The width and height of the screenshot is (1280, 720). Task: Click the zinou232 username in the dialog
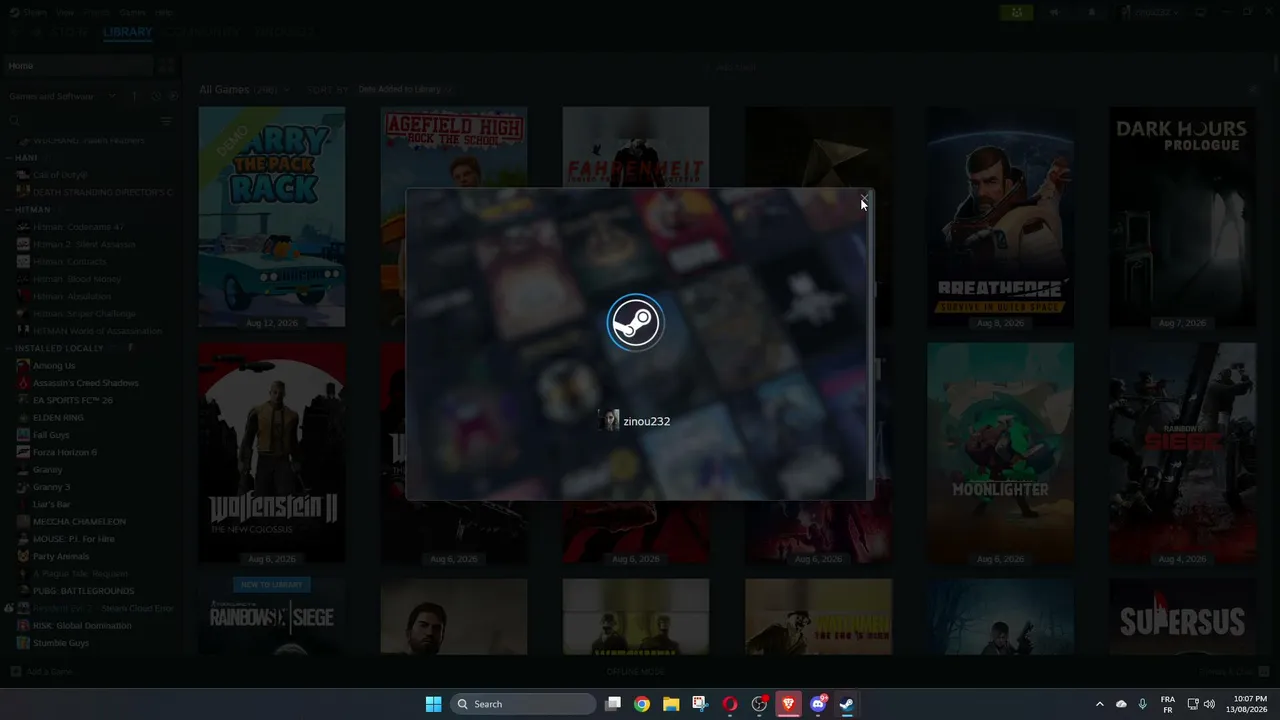[x=646, y=421]
